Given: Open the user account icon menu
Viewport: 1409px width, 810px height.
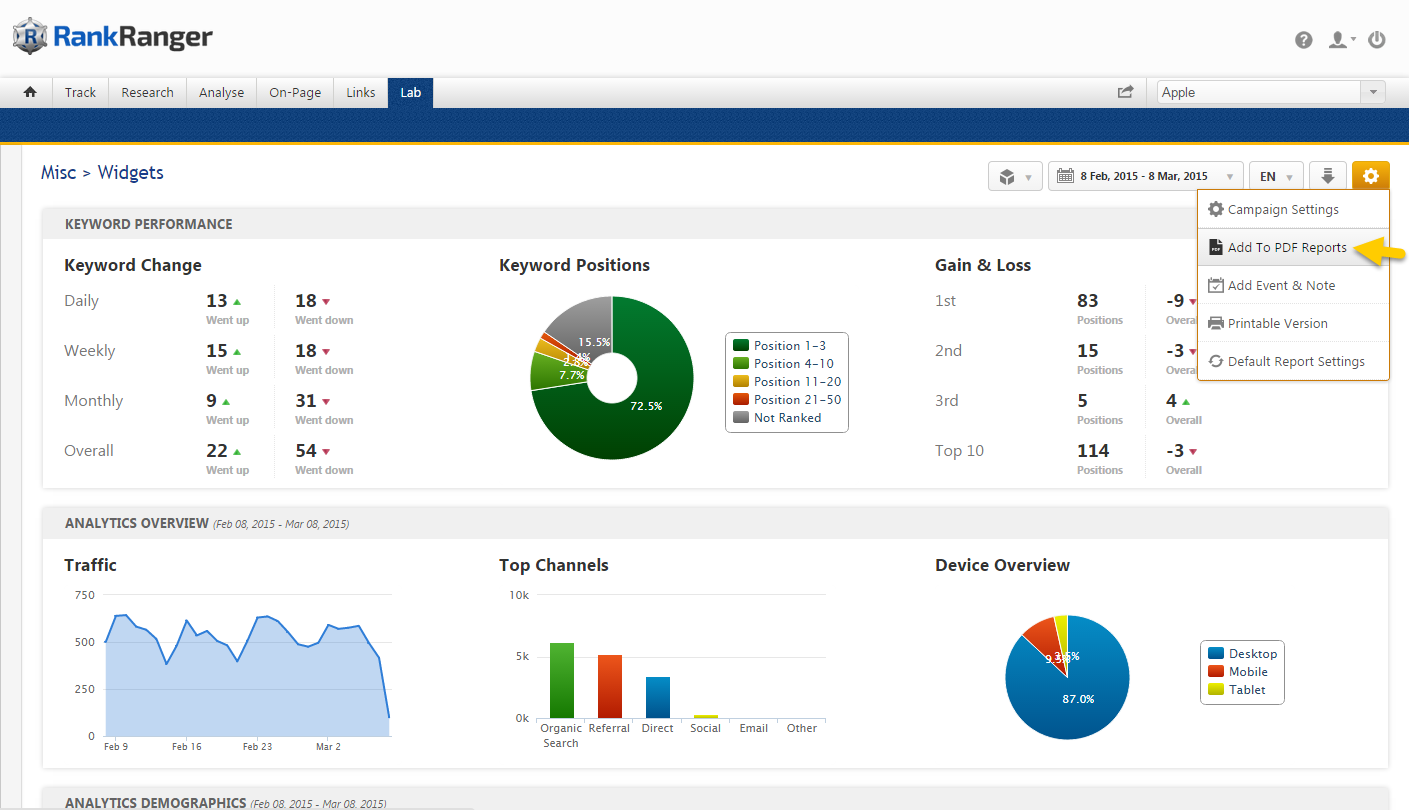Looking at the screenshot, I should 1340,40.
